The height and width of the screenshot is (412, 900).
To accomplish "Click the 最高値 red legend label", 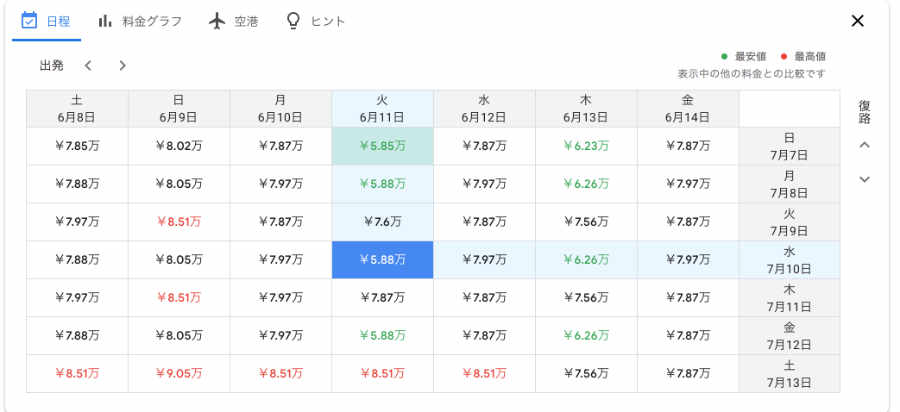I will pos(810,57).
